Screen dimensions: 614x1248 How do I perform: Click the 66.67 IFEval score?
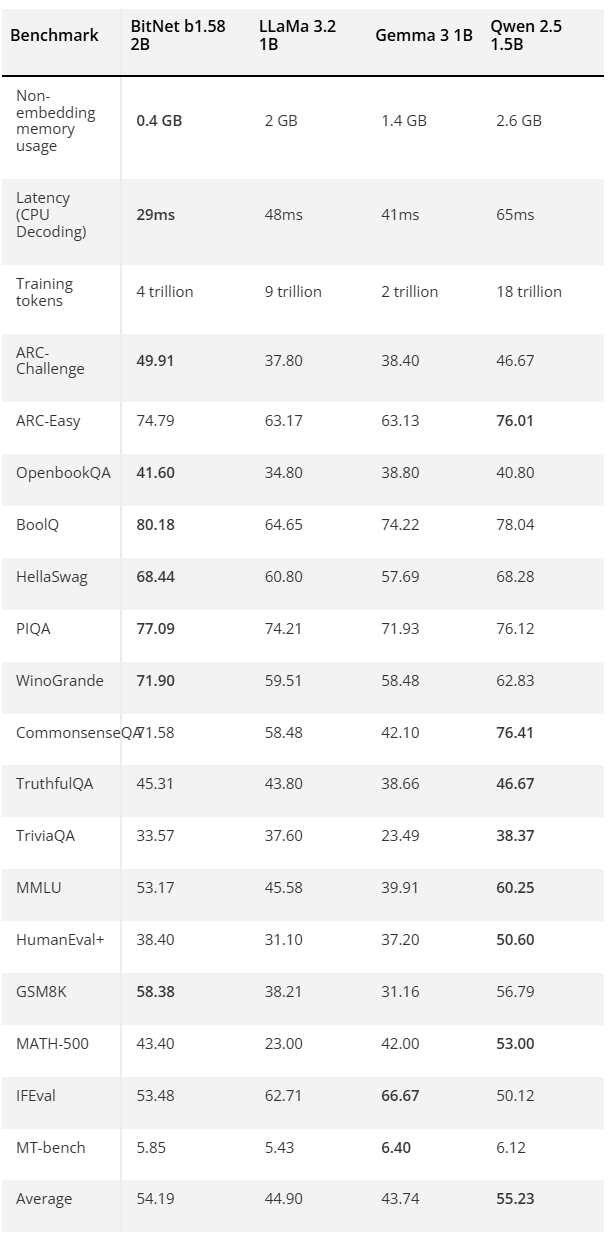coord(400,1096)
